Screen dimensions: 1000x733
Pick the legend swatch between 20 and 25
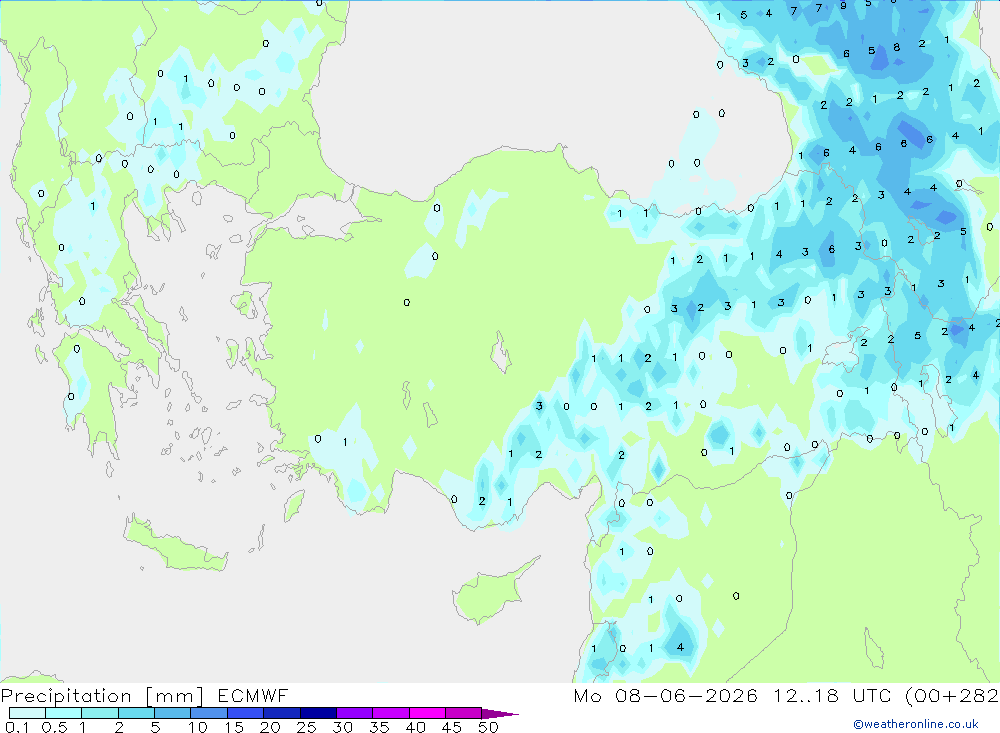tap(281, 713)
